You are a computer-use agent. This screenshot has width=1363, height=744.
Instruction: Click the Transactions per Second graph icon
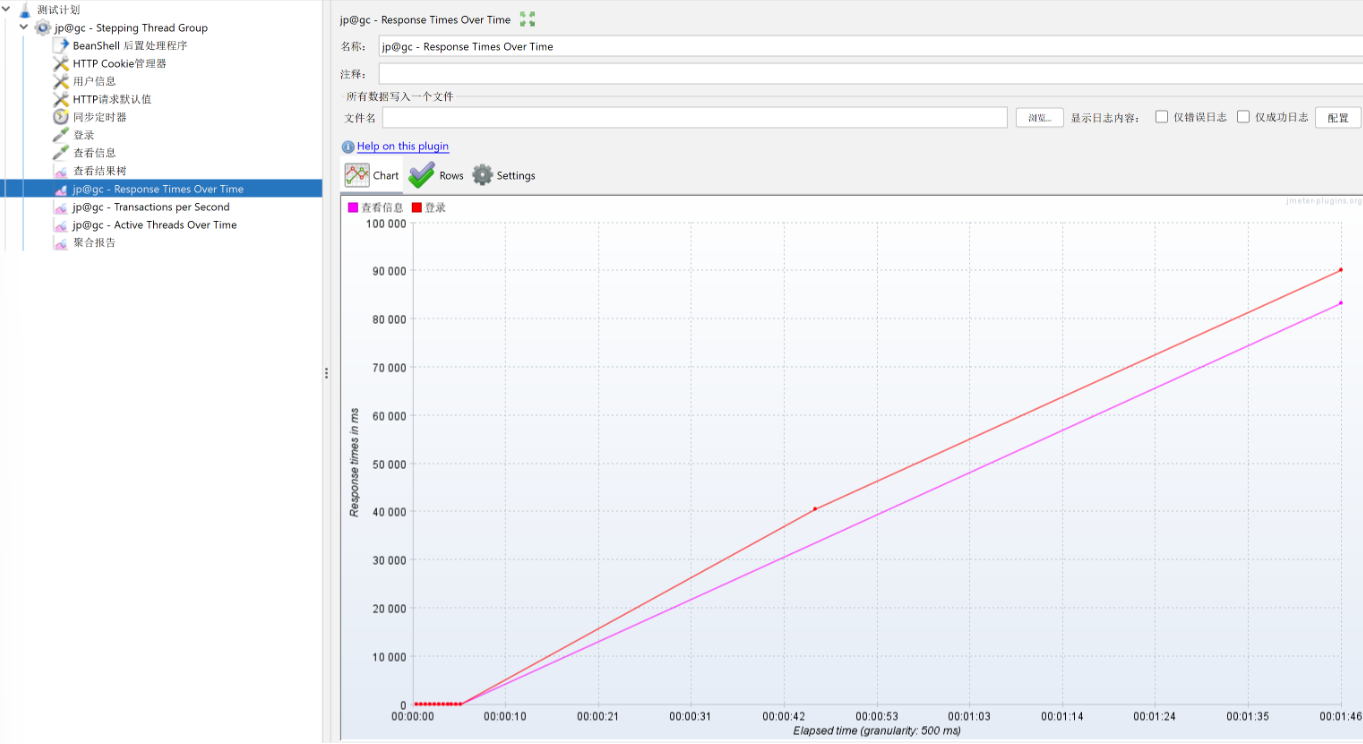(61, 207)
